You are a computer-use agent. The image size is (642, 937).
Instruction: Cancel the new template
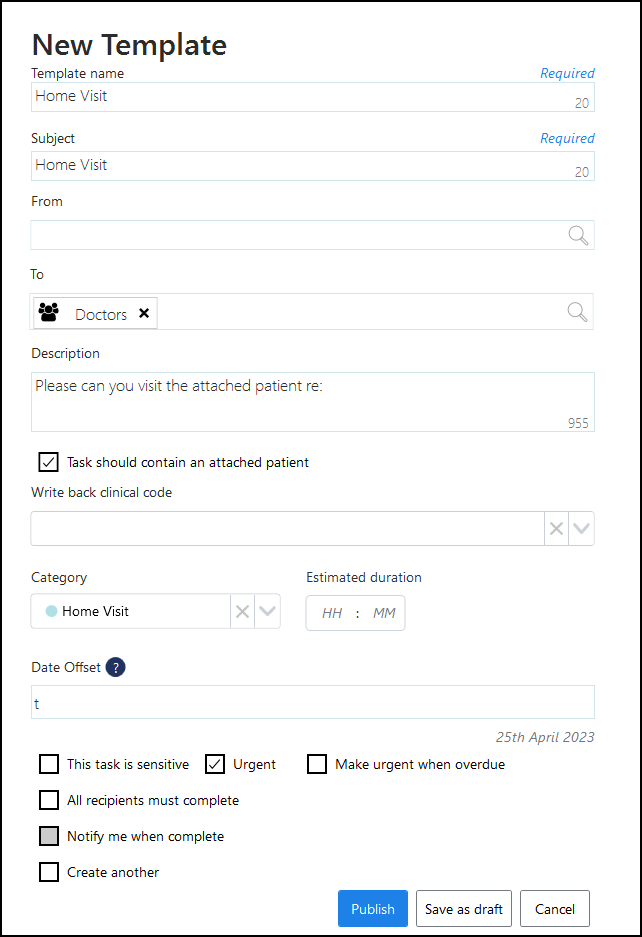point(555,909)
